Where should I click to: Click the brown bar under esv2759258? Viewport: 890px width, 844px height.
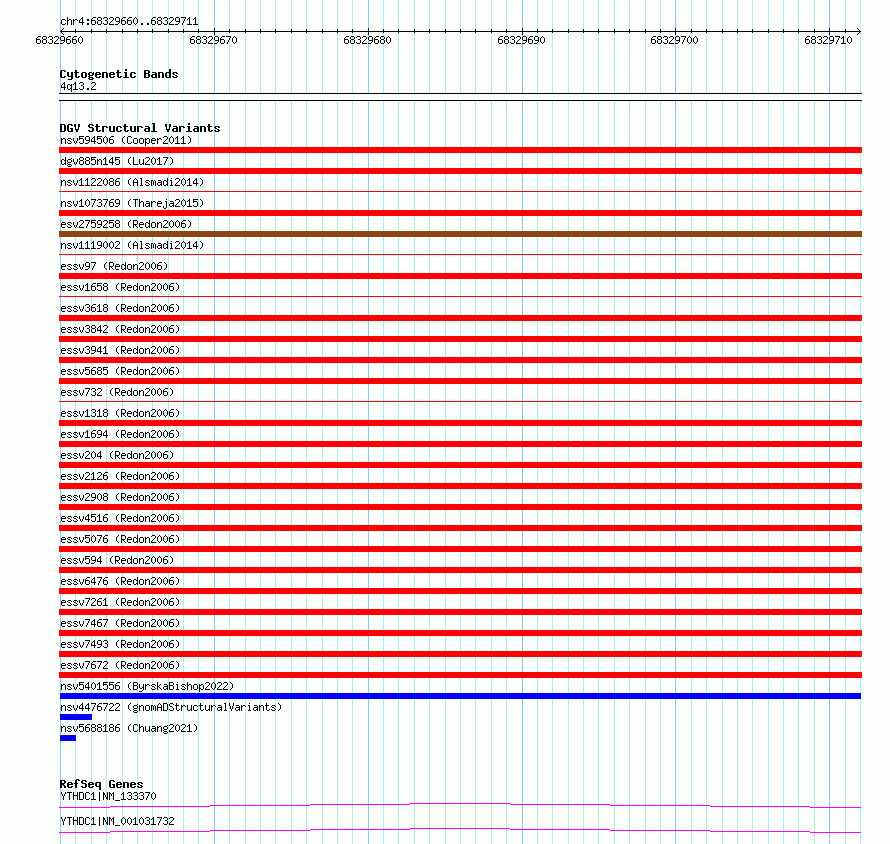[x=460, y=234]
